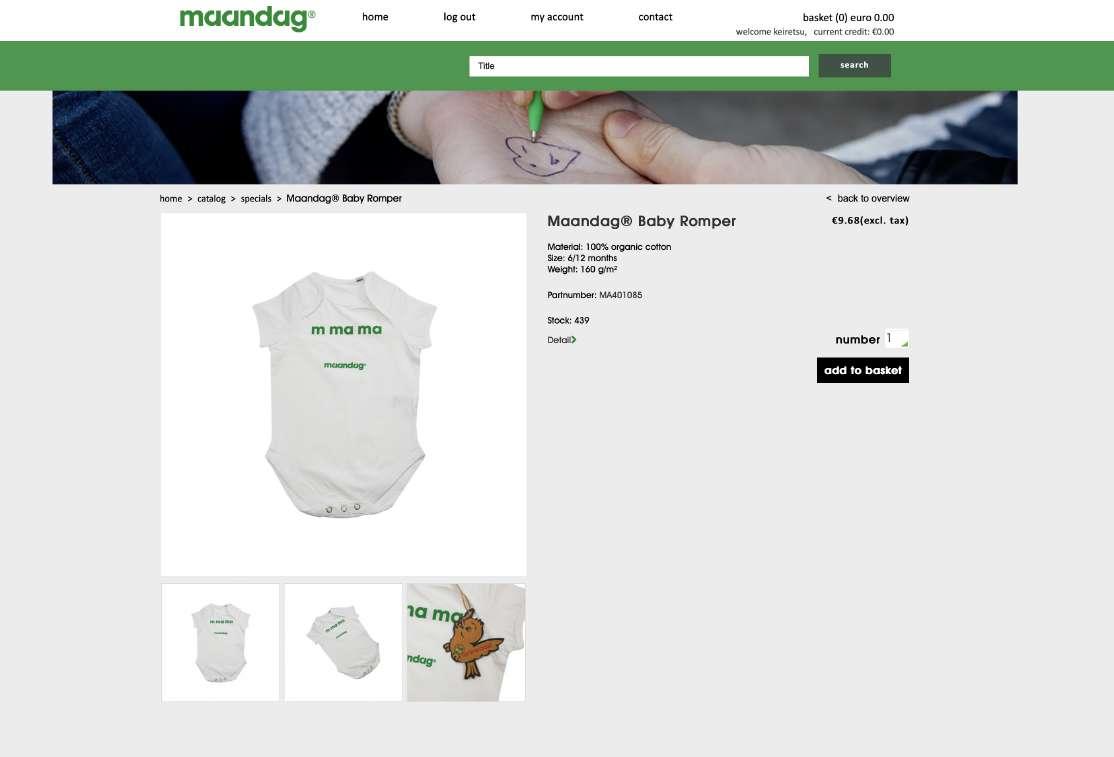The height and width of the screenshot is (757, 1114).
Task: Open the home menu item
Action: click(375, 17)
